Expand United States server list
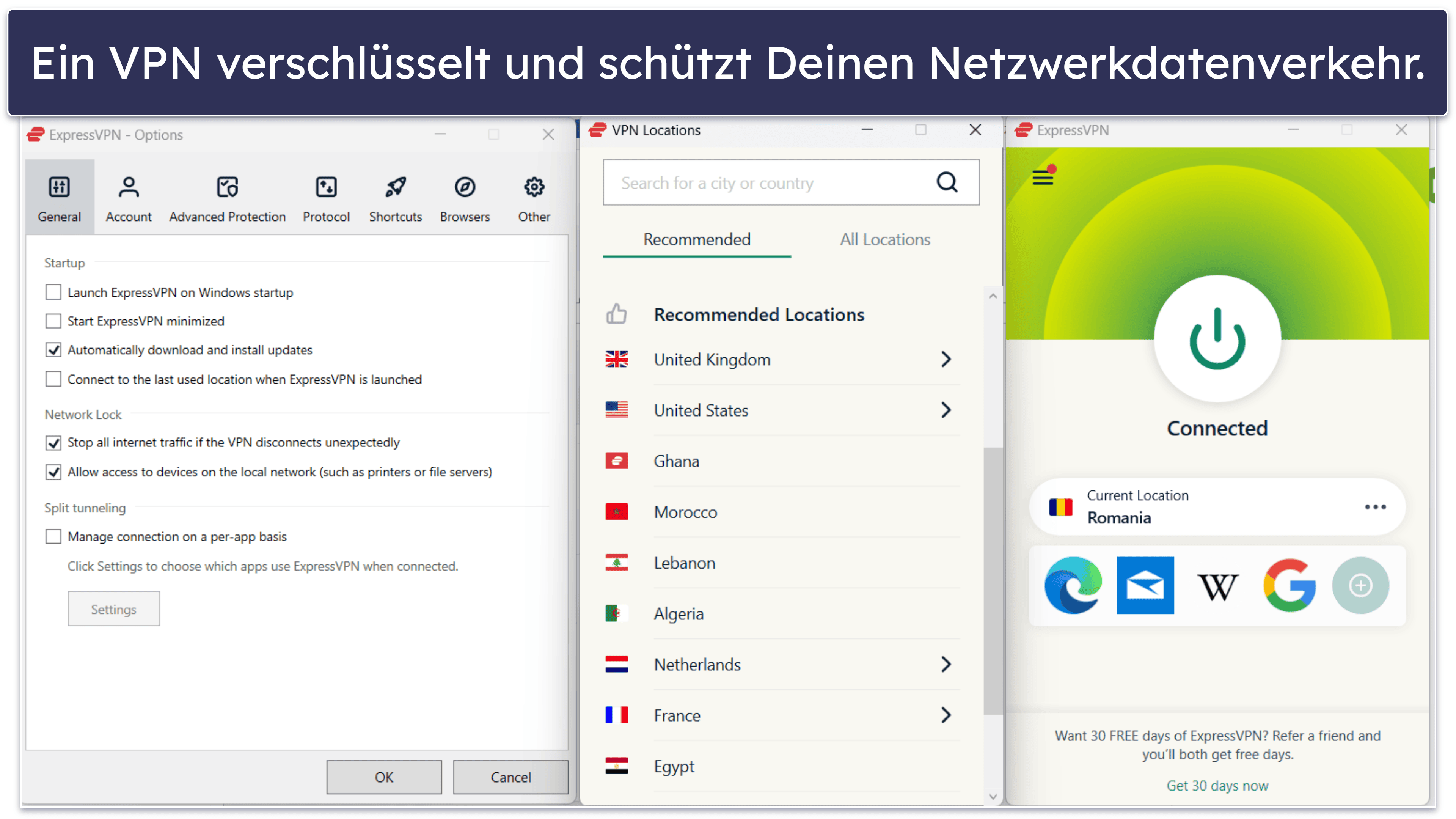Image resolution: width=1456 pixels, height=819 pixels. (946, 410)
